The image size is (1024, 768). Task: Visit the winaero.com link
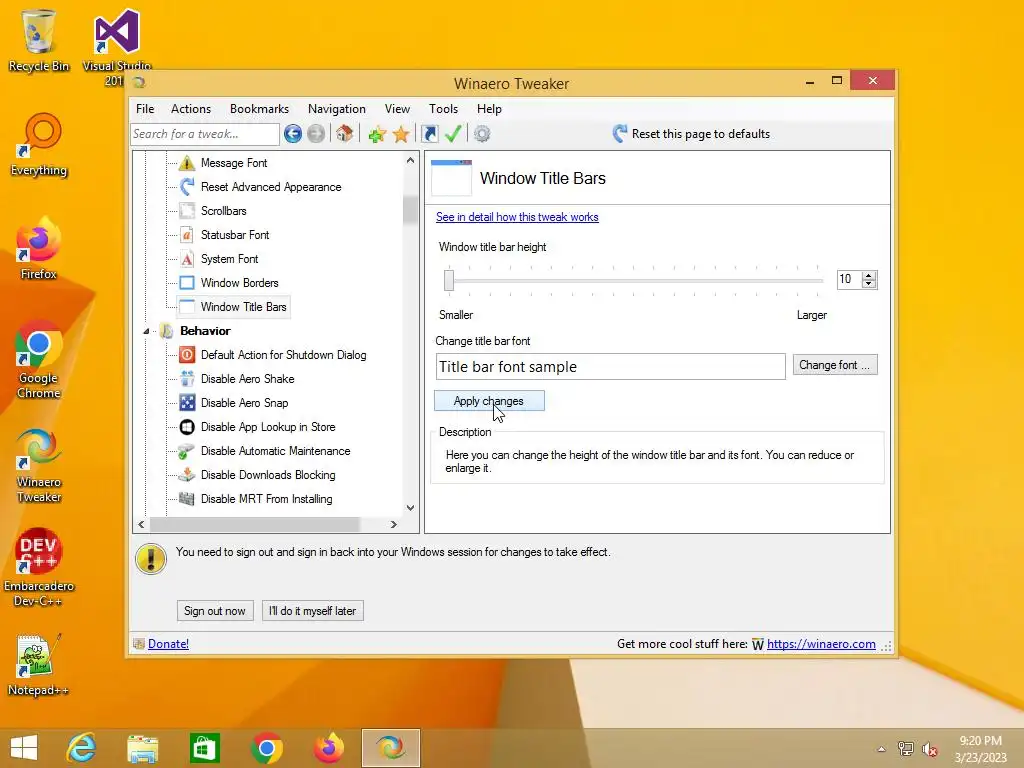click(821, 644)
